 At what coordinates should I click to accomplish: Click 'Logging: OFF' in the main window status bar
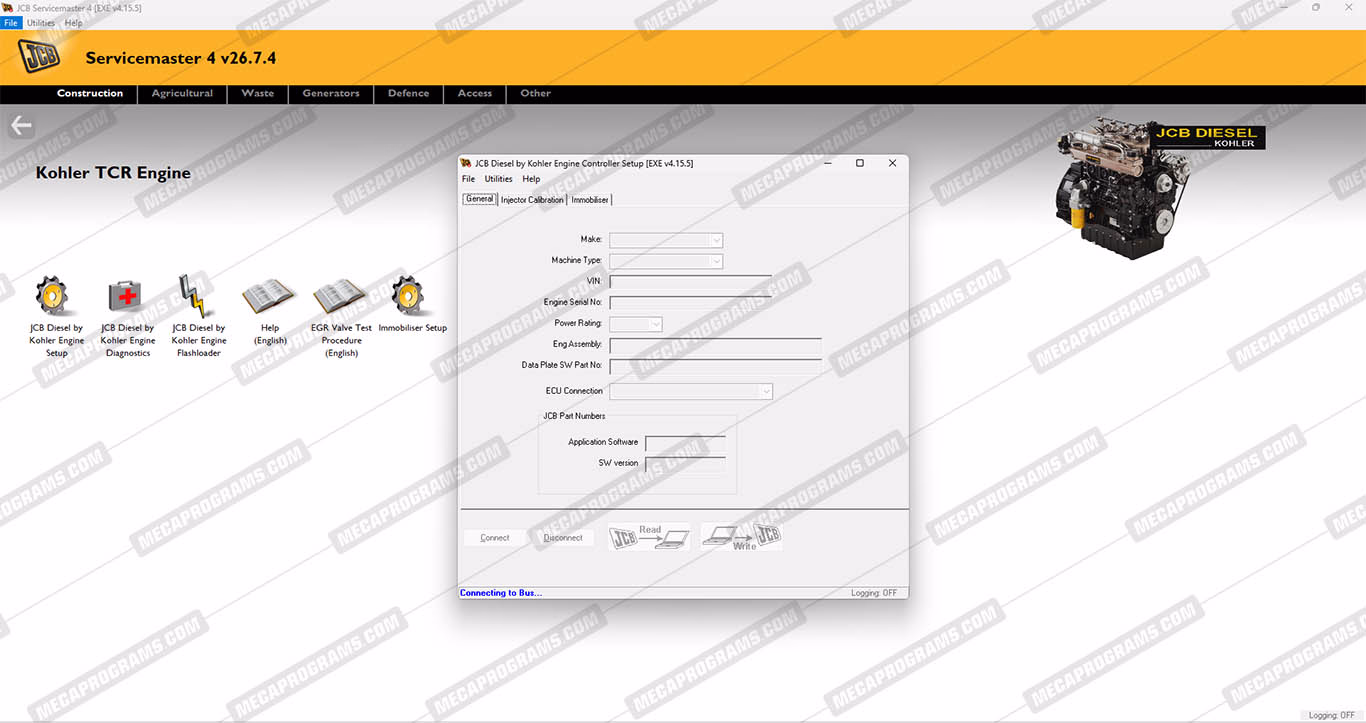coord(1331,715)
